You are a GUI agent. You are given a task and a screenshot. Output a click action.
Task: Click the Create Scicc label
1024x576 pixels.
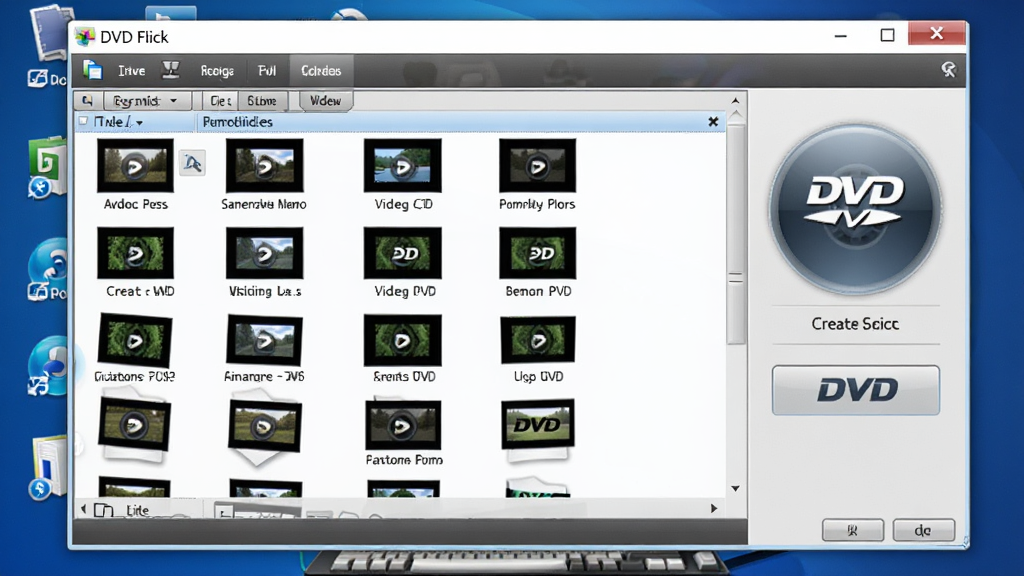855,324
